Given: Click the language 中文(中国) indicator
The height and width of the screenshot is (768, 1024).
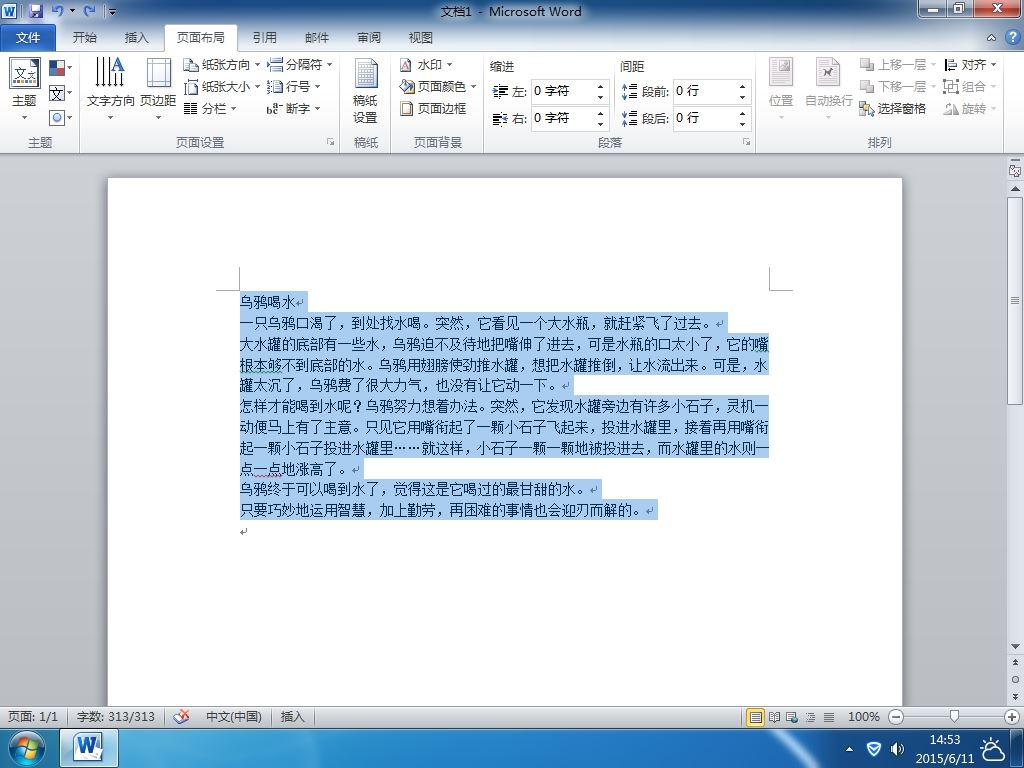Looking at the screenshot, I should tap(234, 716).
